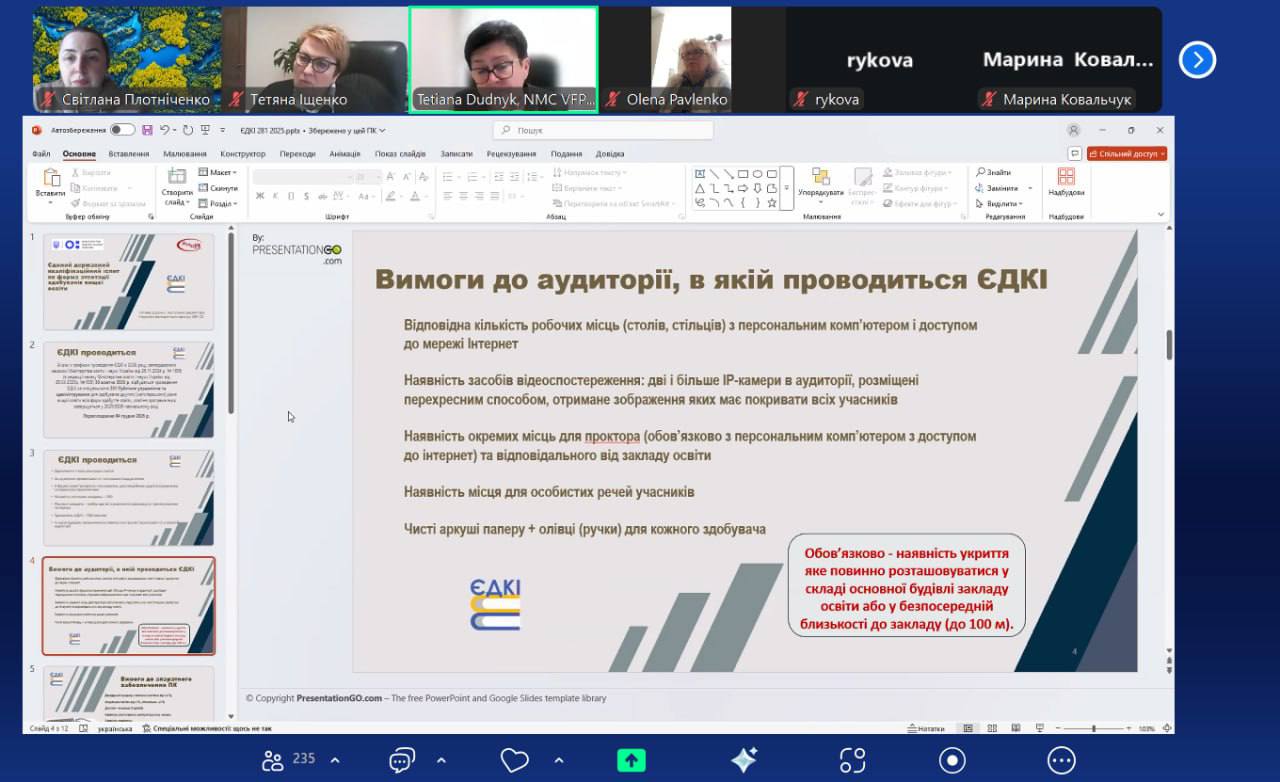Switch to the Конструктор tab
The height and width of the screenshot is (782, 1280).
coord(243,154)
